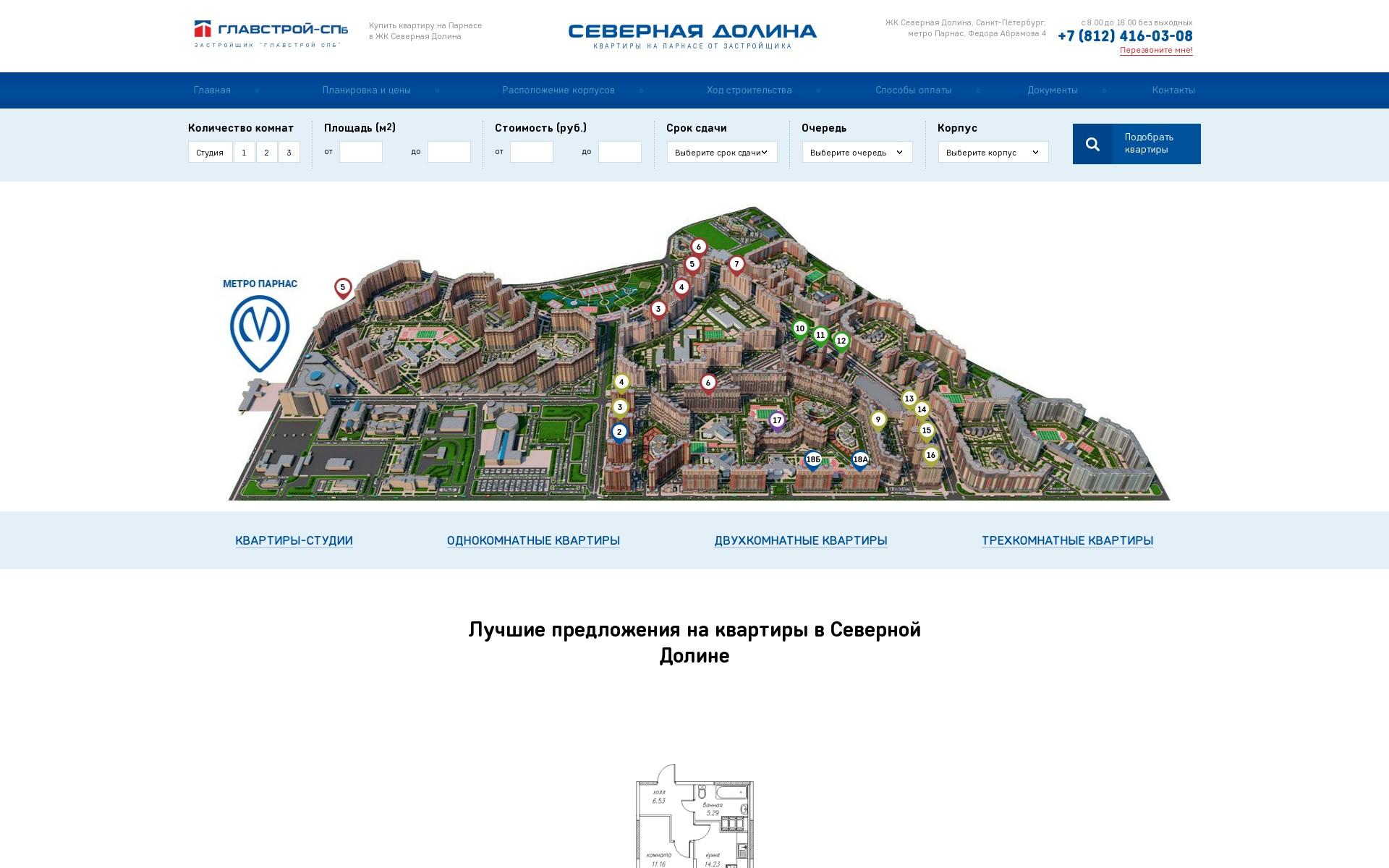Open the Корпус dropdown
1389x868 pixels.
pyautogui.click(x=993, y=152)
